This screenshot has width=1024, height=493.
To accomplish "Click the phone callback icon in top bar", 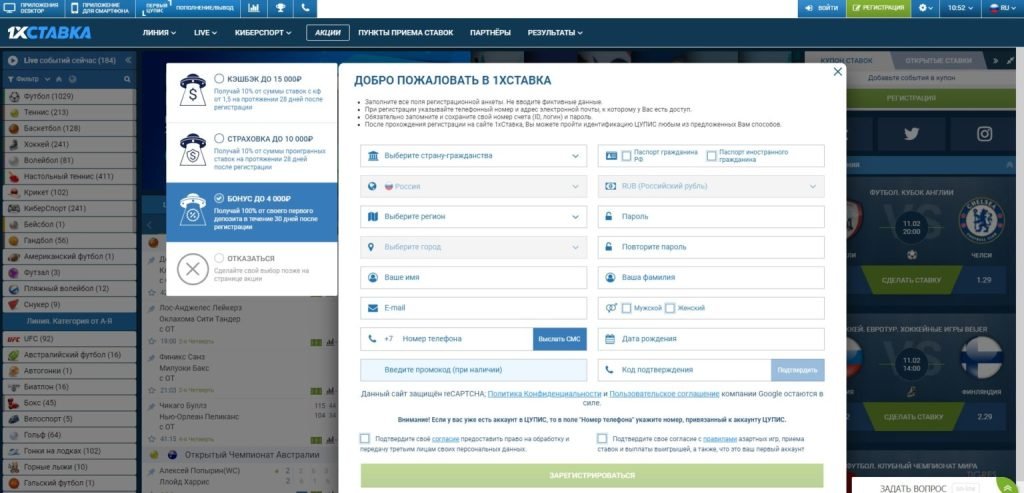I will point(305,8).
